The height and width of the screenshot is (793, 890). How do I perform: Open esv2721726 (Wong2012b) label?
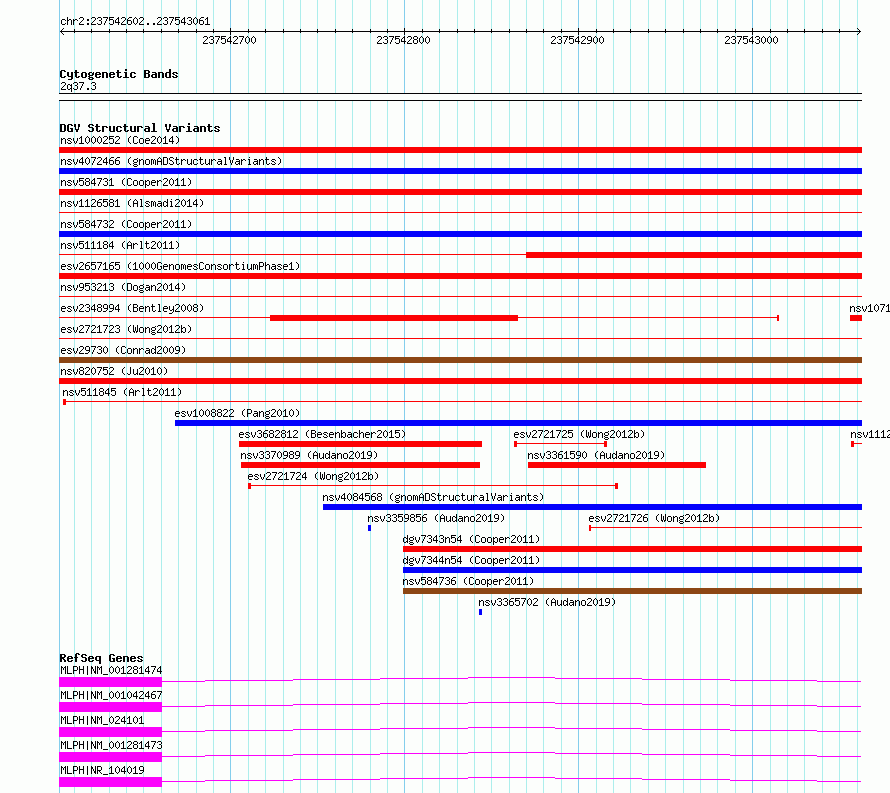click(654, 518)
